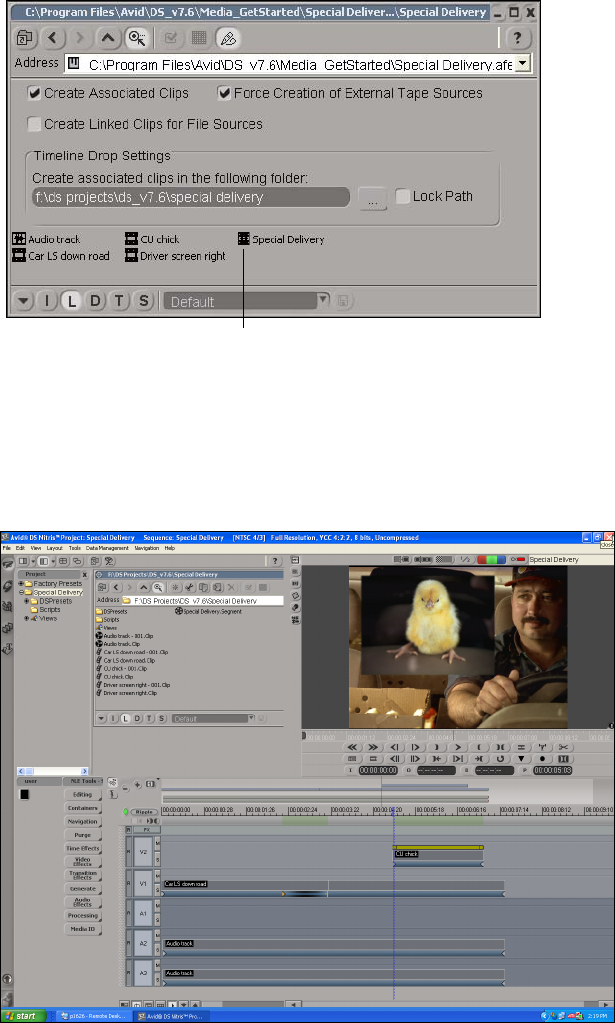This screenshot has height=1023, width=615.
Task: Click the black color swatch in user panel
Action: tap(25, 794)
